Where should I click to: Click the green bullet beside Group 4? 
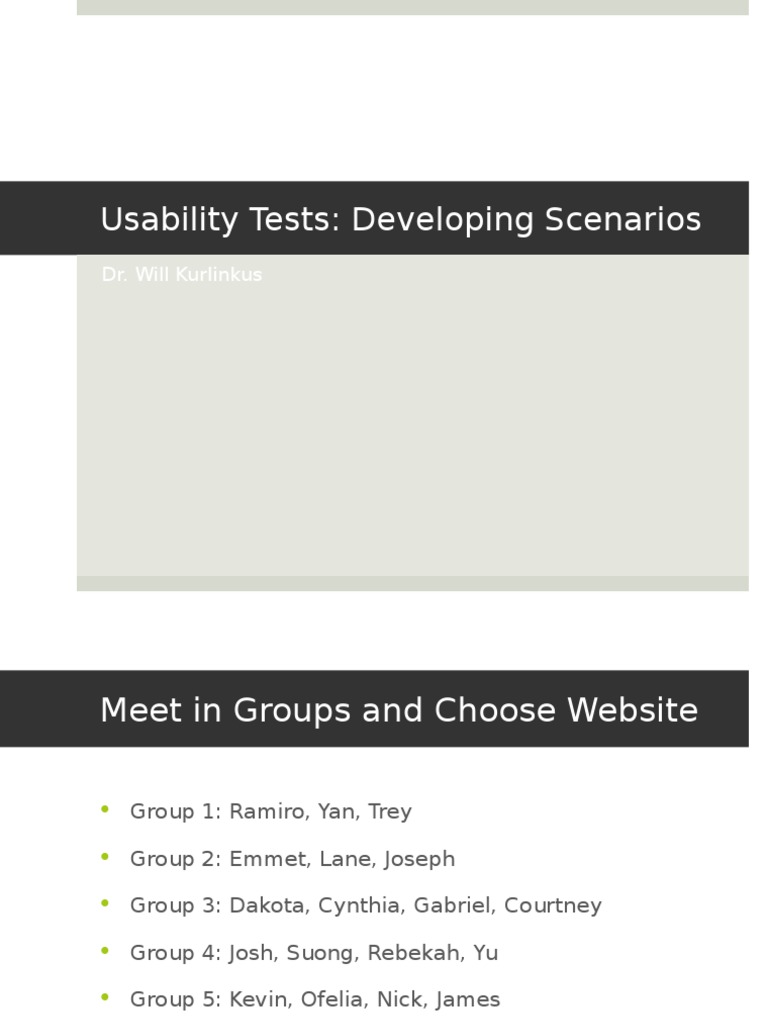tap(106, 951)
